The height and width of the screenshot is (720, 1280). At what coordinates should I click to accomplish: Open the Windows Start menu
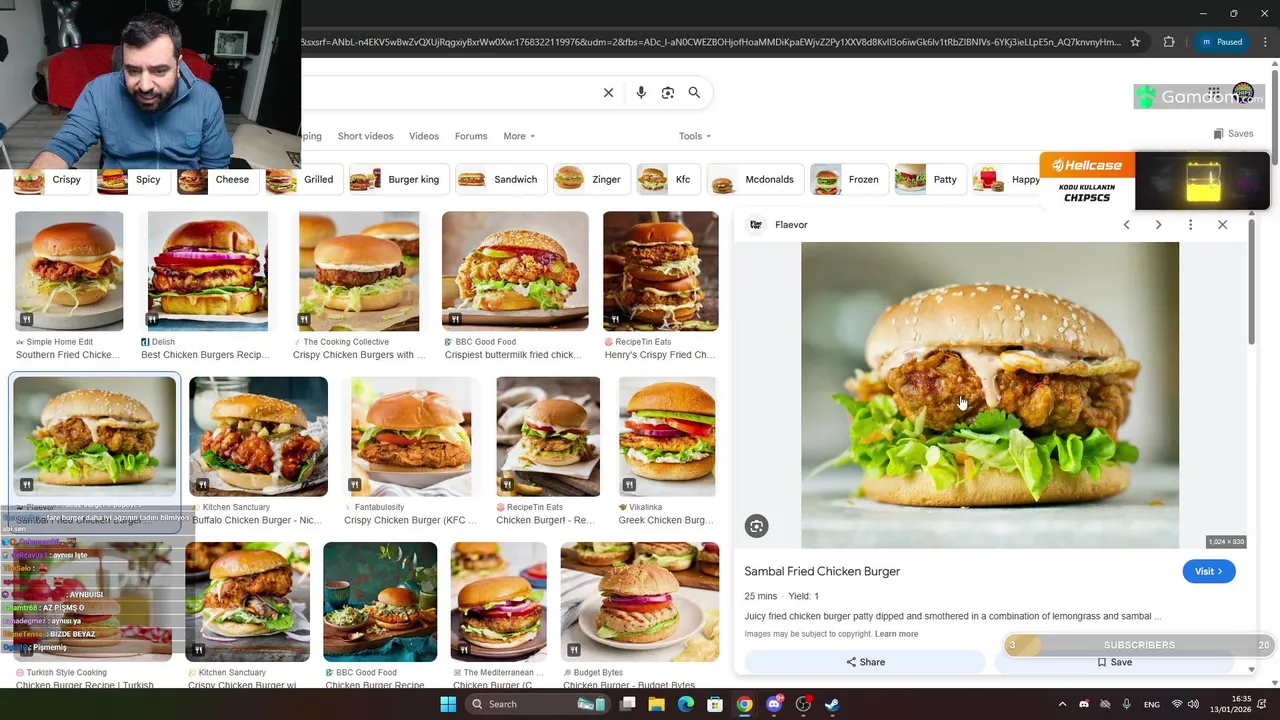pyautogui.click(x=448, y=704)
